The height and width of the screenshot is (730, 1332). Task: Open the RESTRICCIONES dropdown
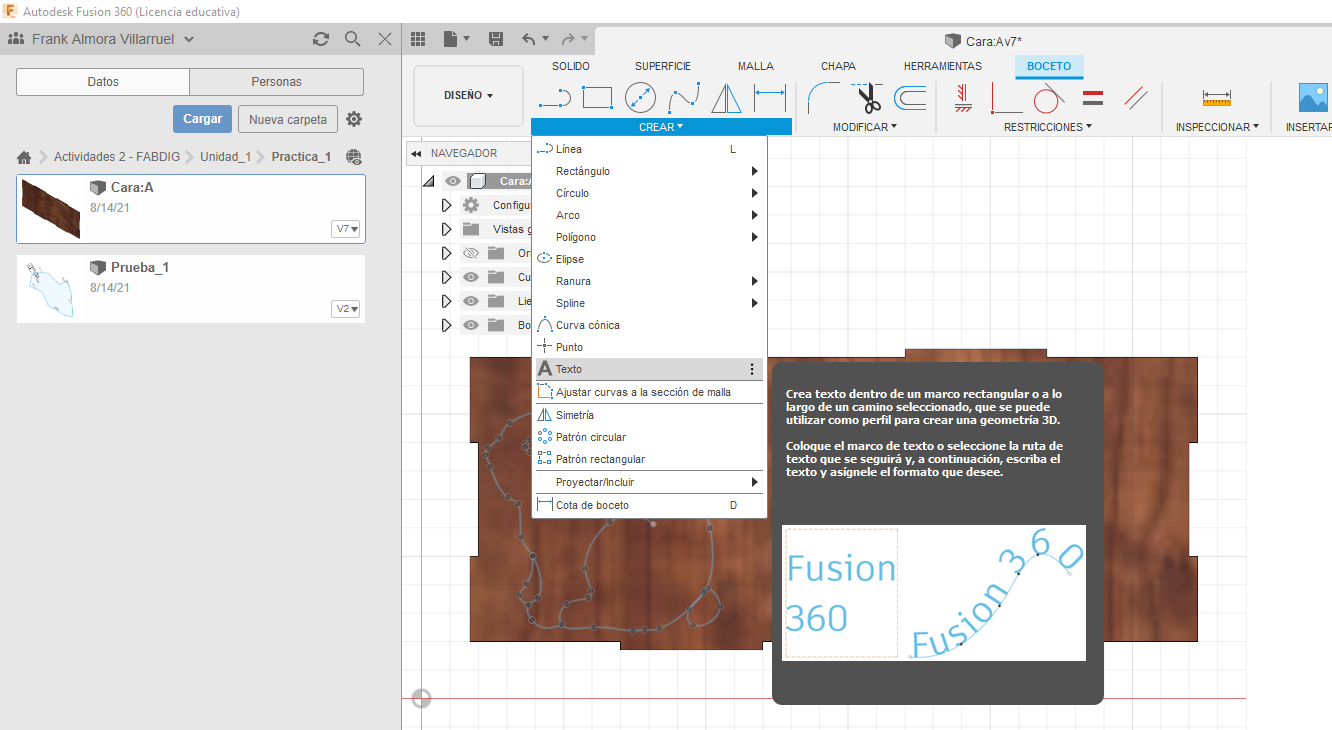coord(1047,127)
